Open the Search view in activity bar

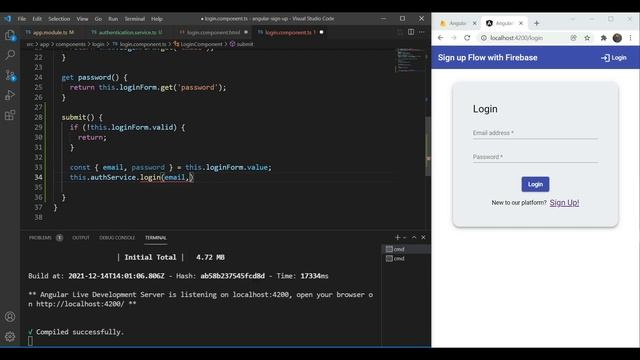point(10,55)
